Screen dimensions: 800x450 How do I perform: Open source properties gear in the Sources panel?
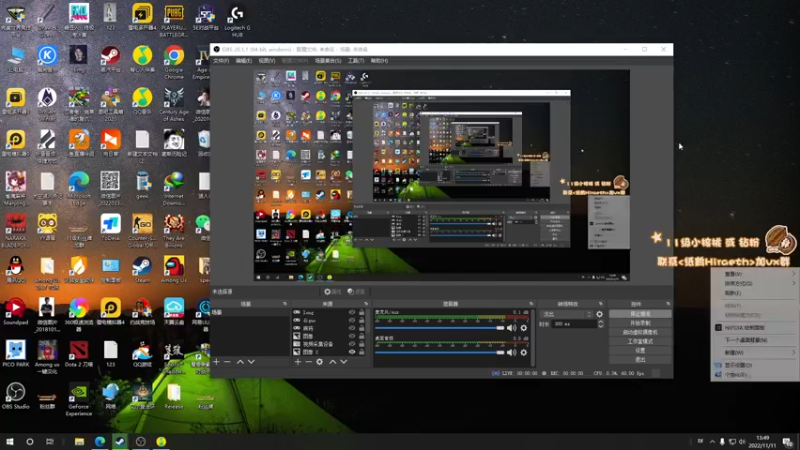click(x=319, y=362)
